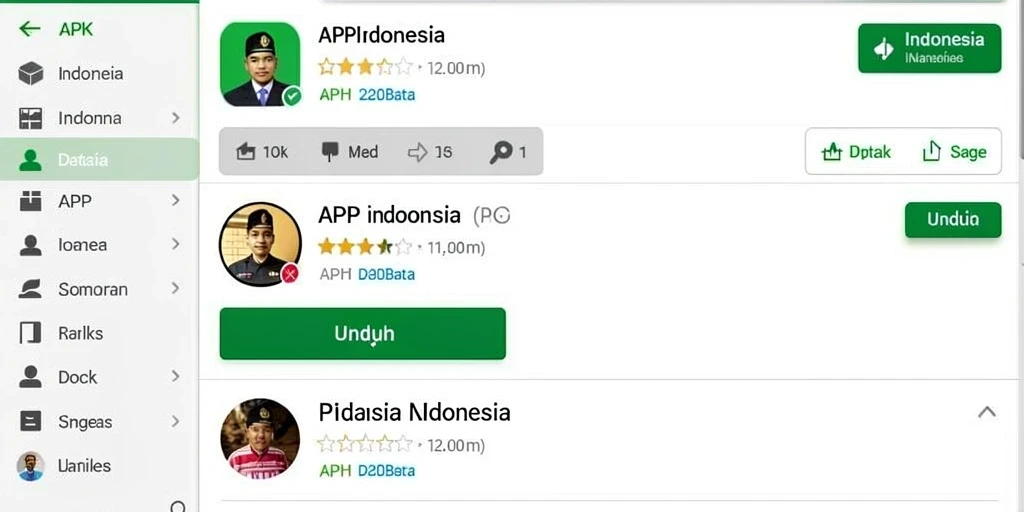Click the red badge on APP indoonsia avatar

[x=290, y=273]
